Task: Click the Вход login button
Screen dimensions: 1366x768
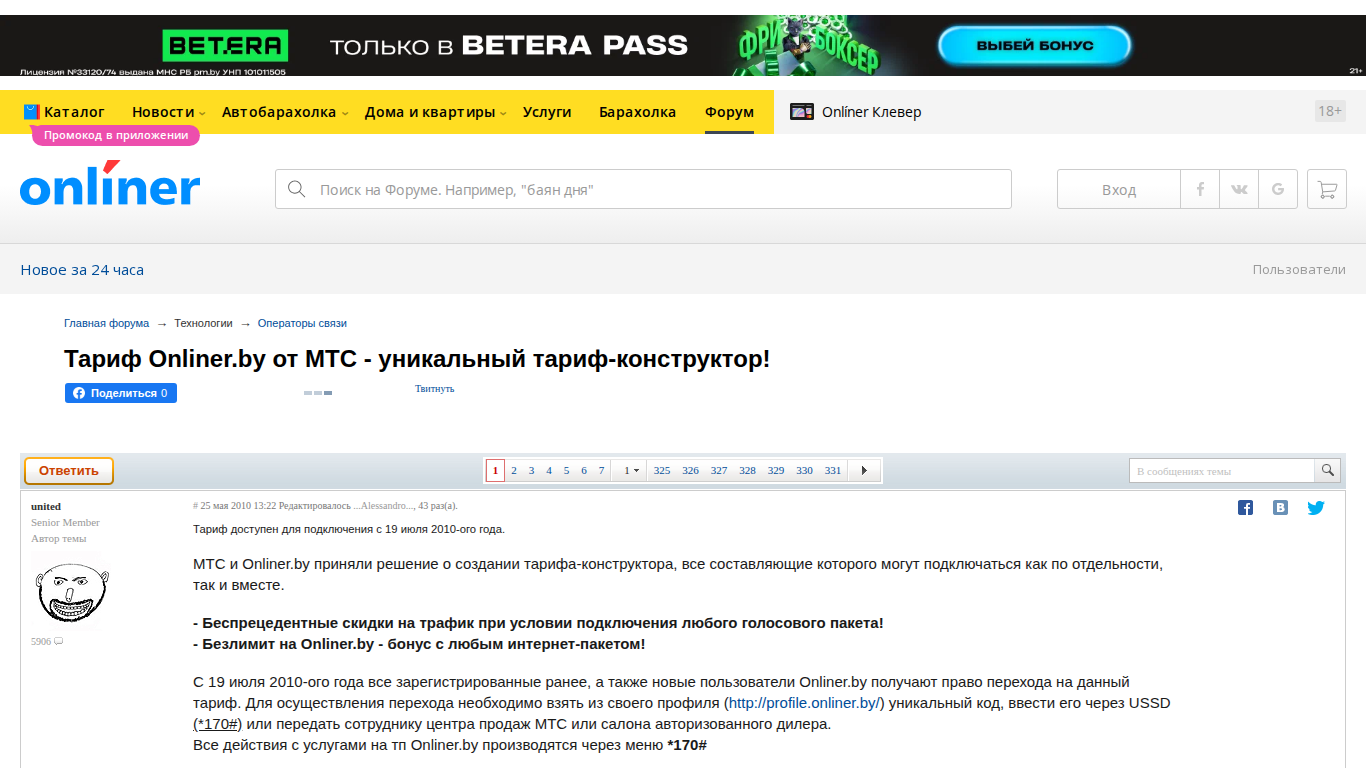Action: [x=1119, y=189]
